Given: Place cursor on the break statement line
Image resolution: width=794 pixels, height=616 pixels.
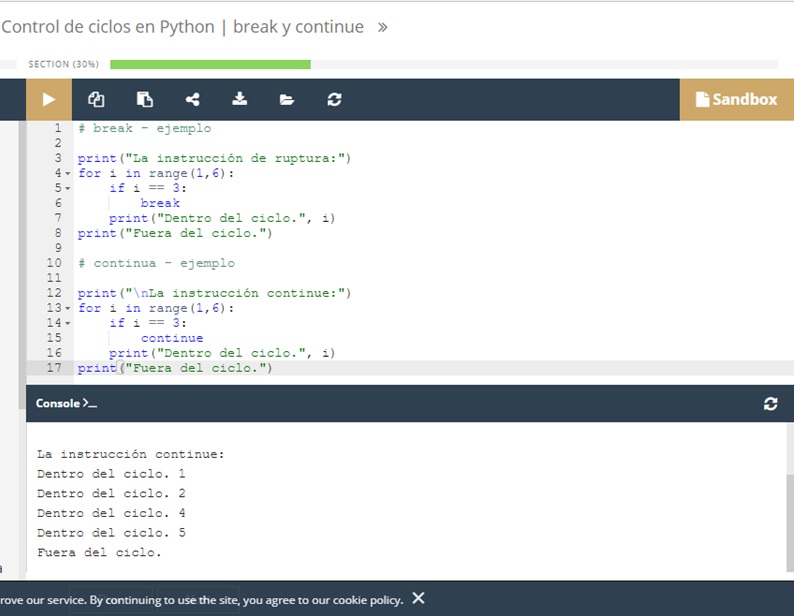Looking at the screenshot, I should [160, 203].
